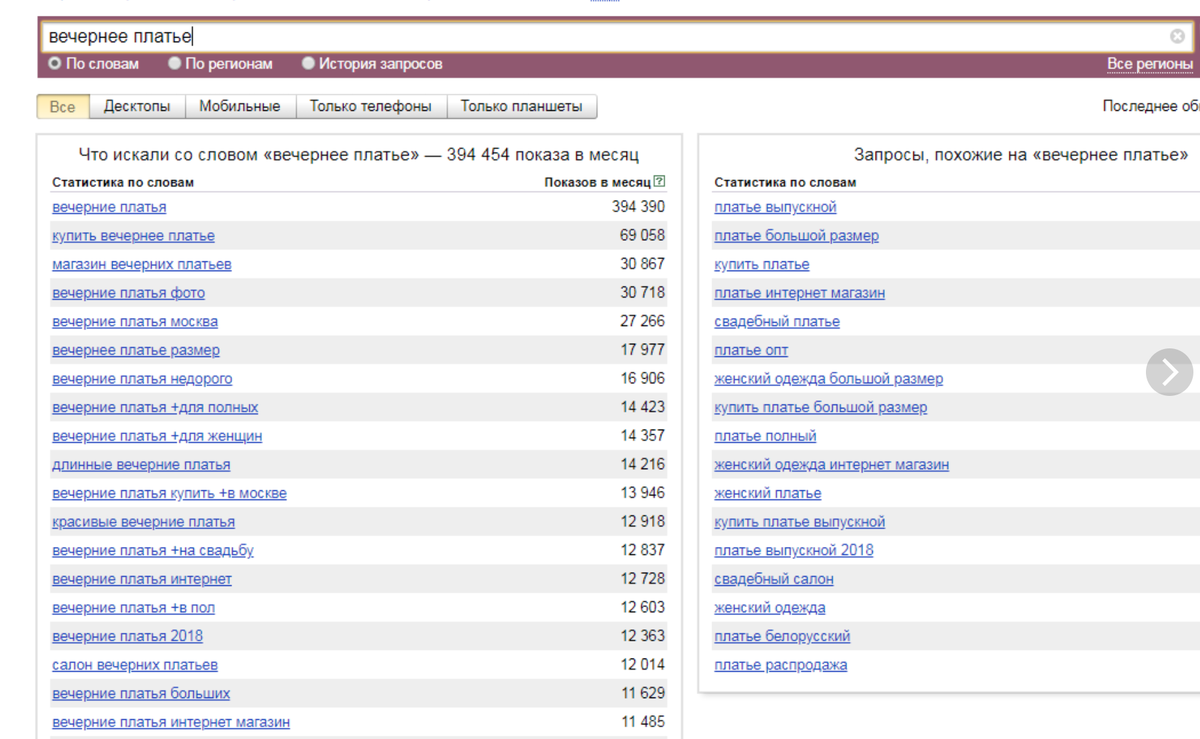Open the вечерние платья query link
The height and width of the screenshot is (739, 1200).
(x=109, y=207)
